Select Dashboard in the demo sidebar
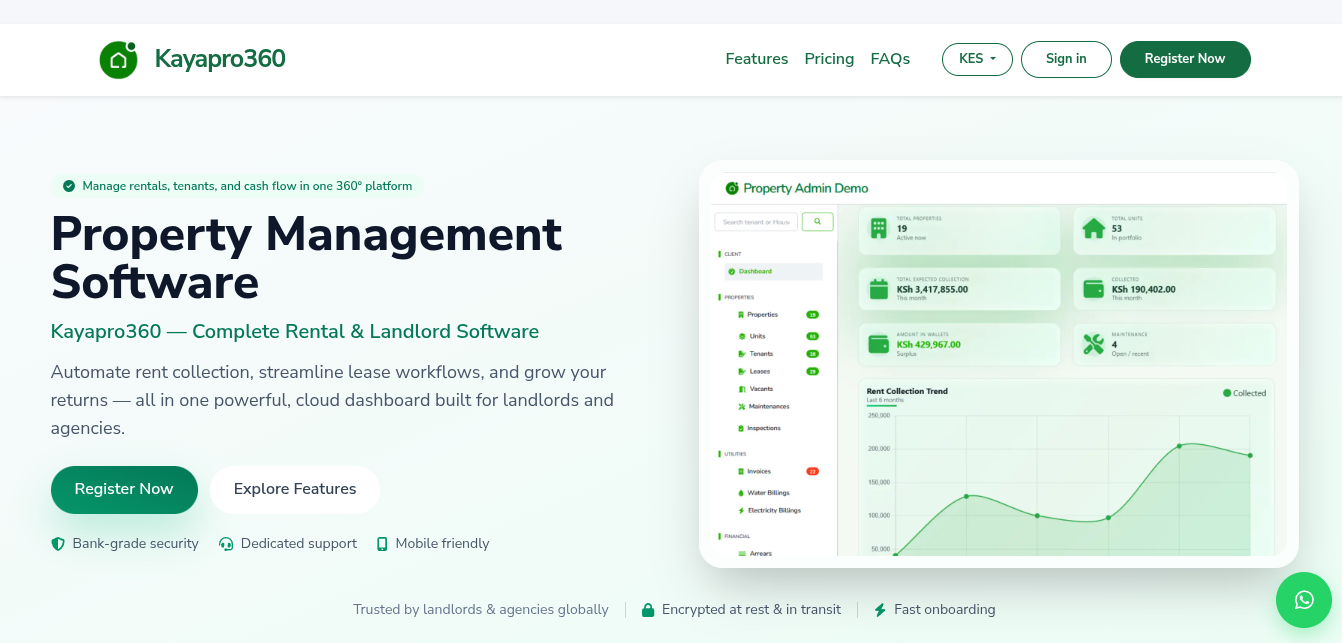The height and width of the screenshot is (643, 1342). pyautogui.click(x=773, y=272)
